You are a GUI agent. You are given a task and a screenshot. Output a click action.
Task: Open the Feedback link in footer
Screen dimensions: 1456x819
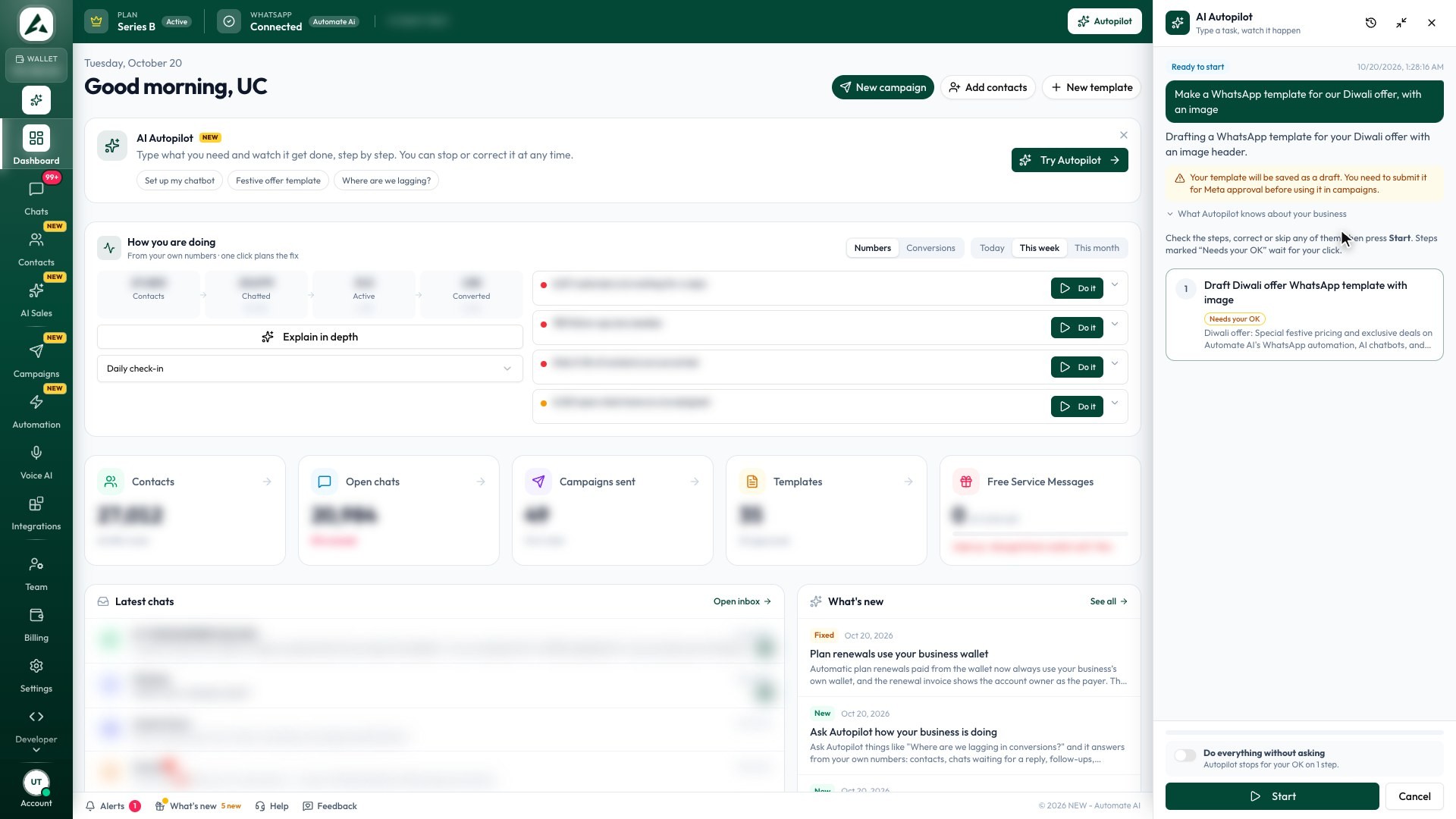point(330,806)
